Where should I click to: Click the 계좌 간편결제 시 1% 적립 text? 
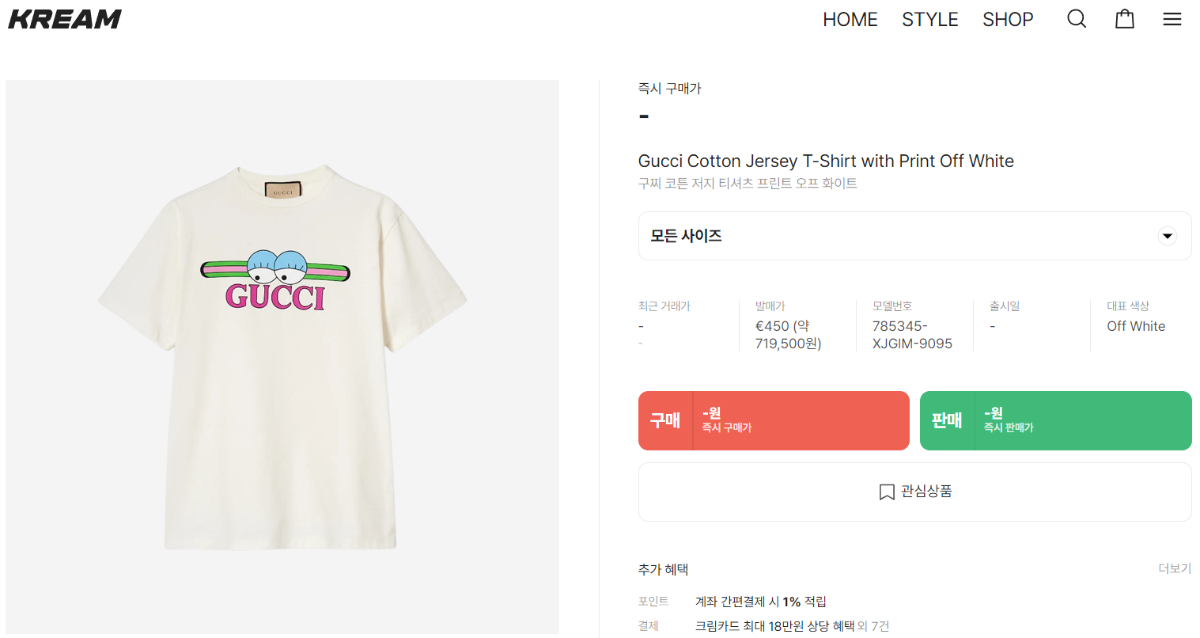click(x=761, y=602)
